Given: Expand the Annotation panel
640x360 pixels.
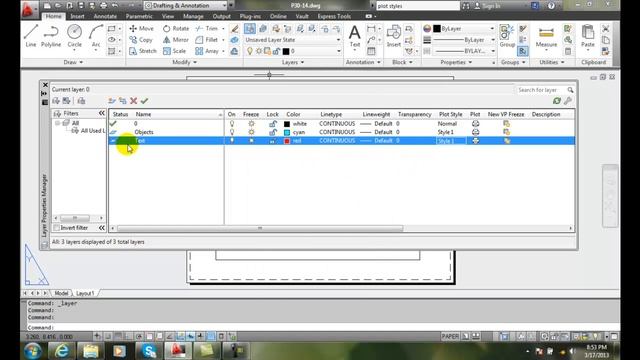Looking at the screenshot, I should (363, 62).
